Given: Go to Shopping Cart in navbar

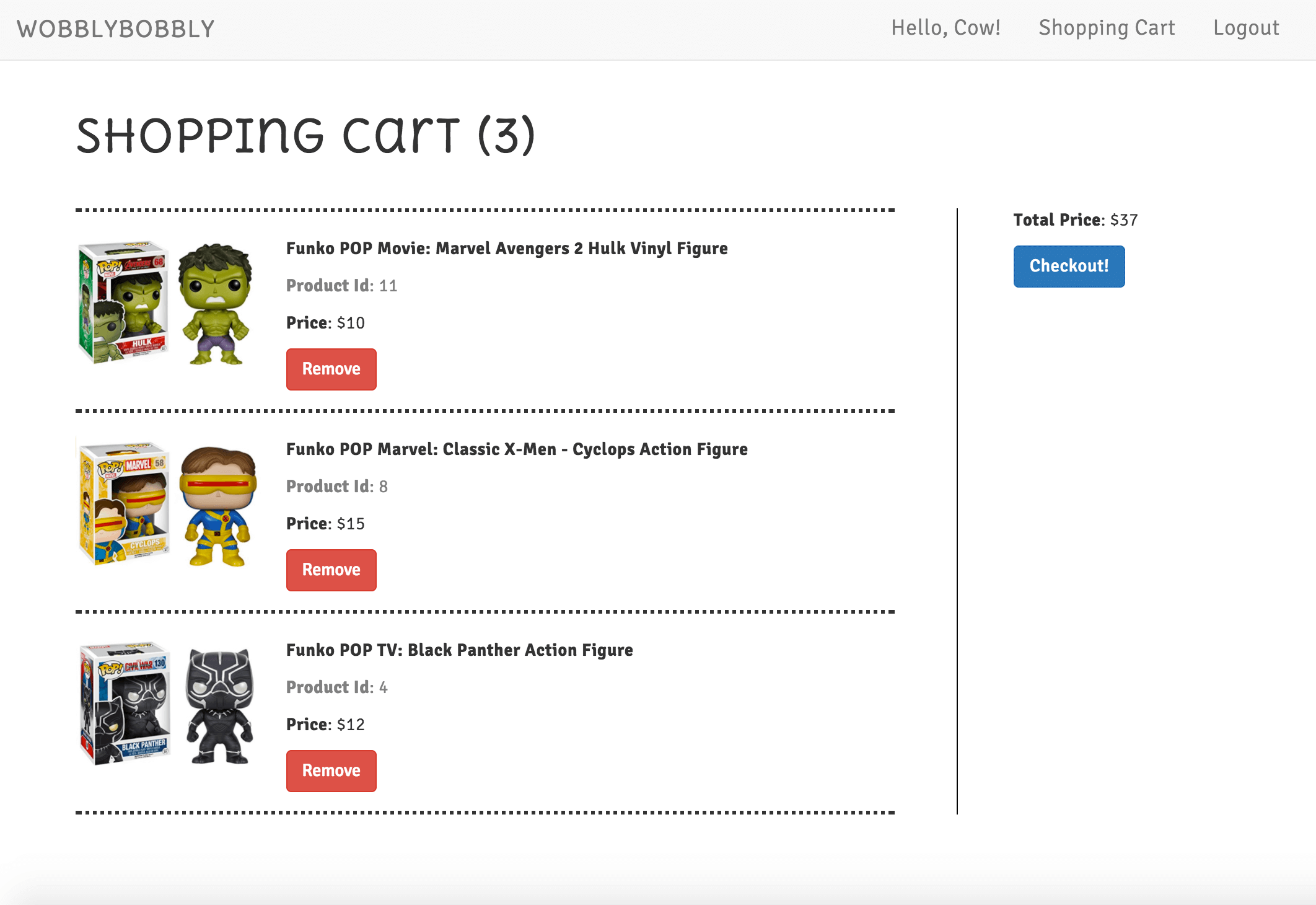Looking at the screenshot, I should (1107, 28).
